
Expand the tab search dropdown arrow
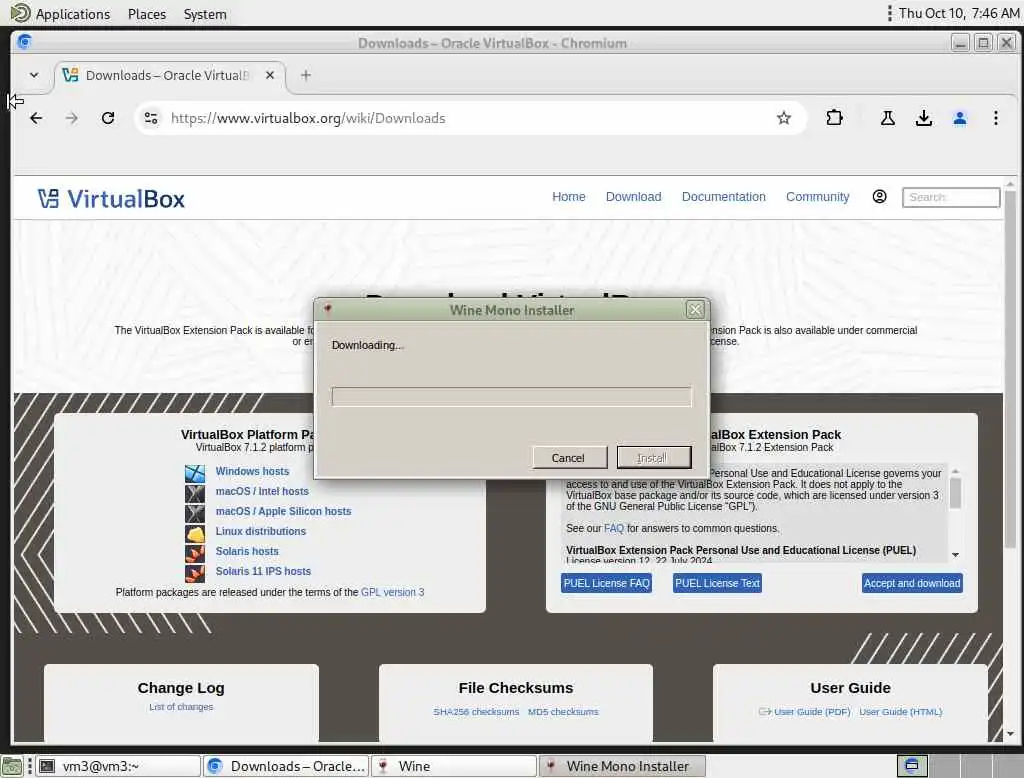tap(34, 75)
